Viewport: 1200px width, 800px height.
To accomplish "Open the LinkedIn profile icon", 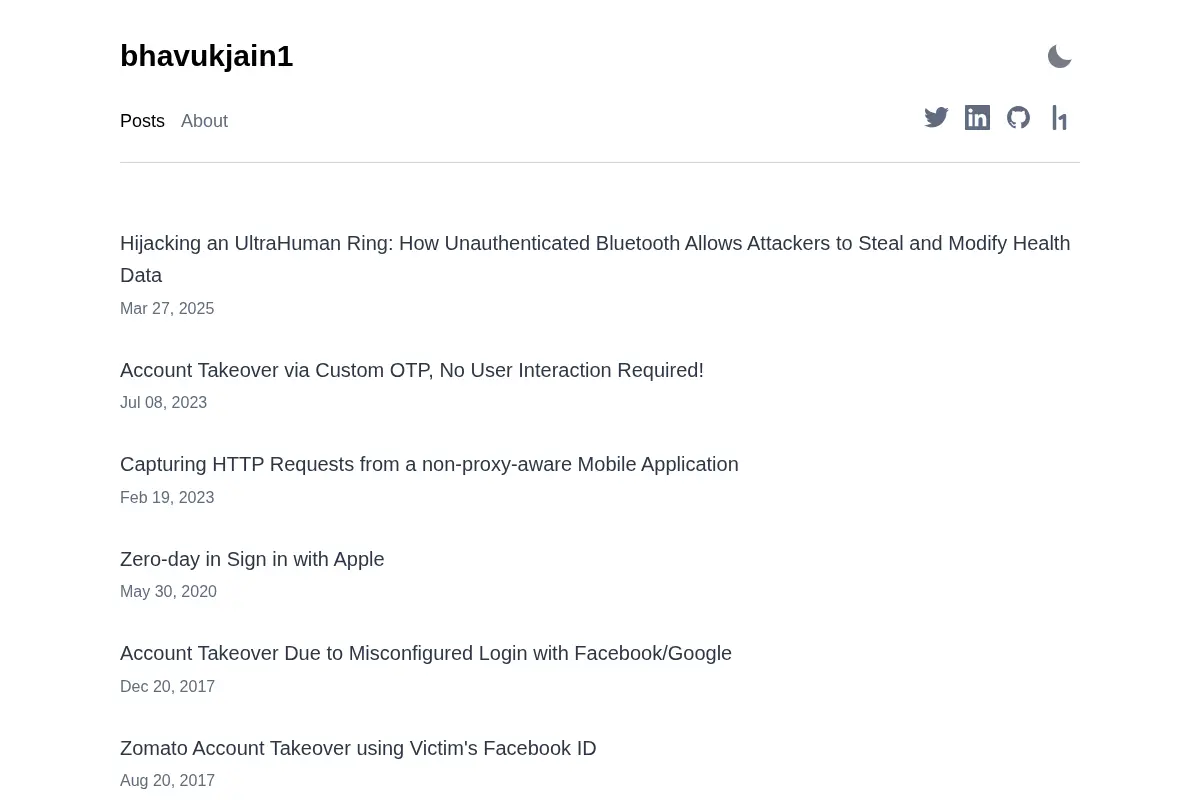I will coord(977,118).
